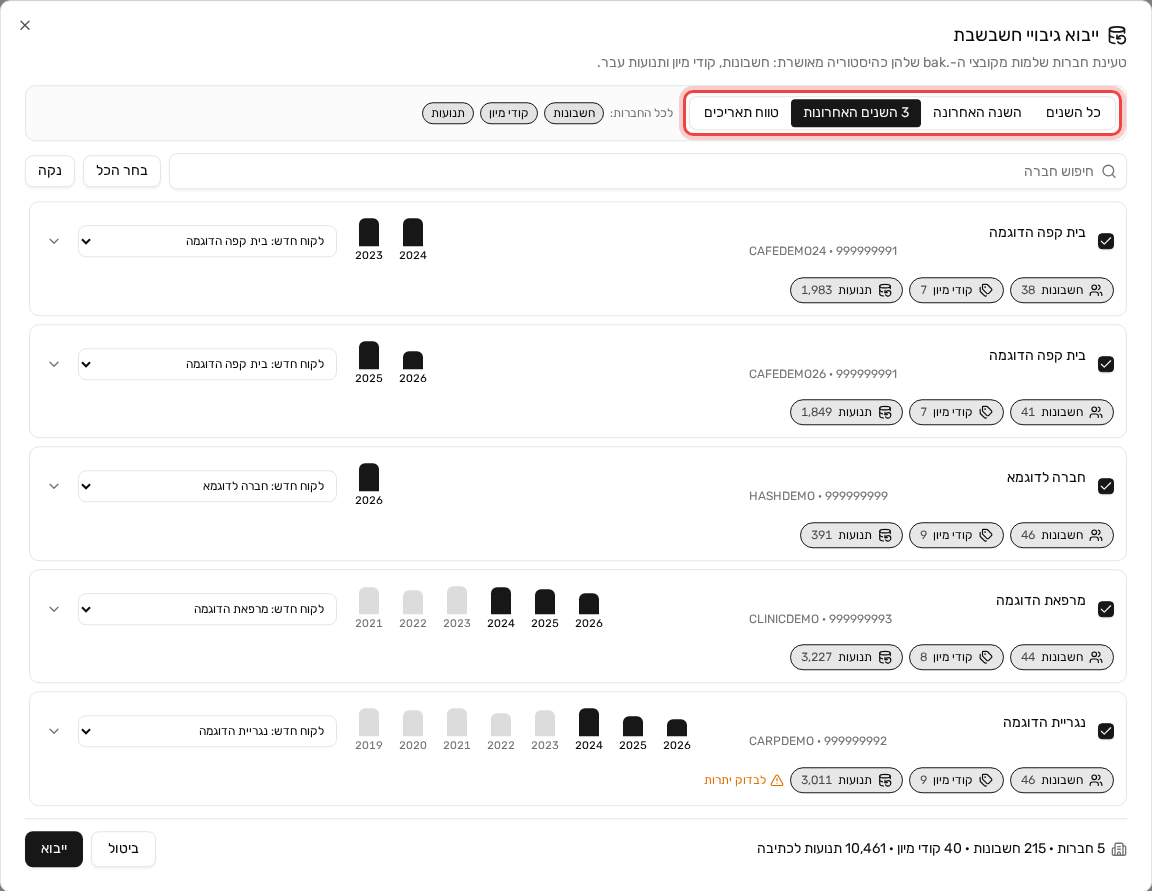The width and height of the screenshot is (1152, 891).
Task: Expand the 'נגריית הדוגמה' row details chevron
Action: [x=54, y=731]
